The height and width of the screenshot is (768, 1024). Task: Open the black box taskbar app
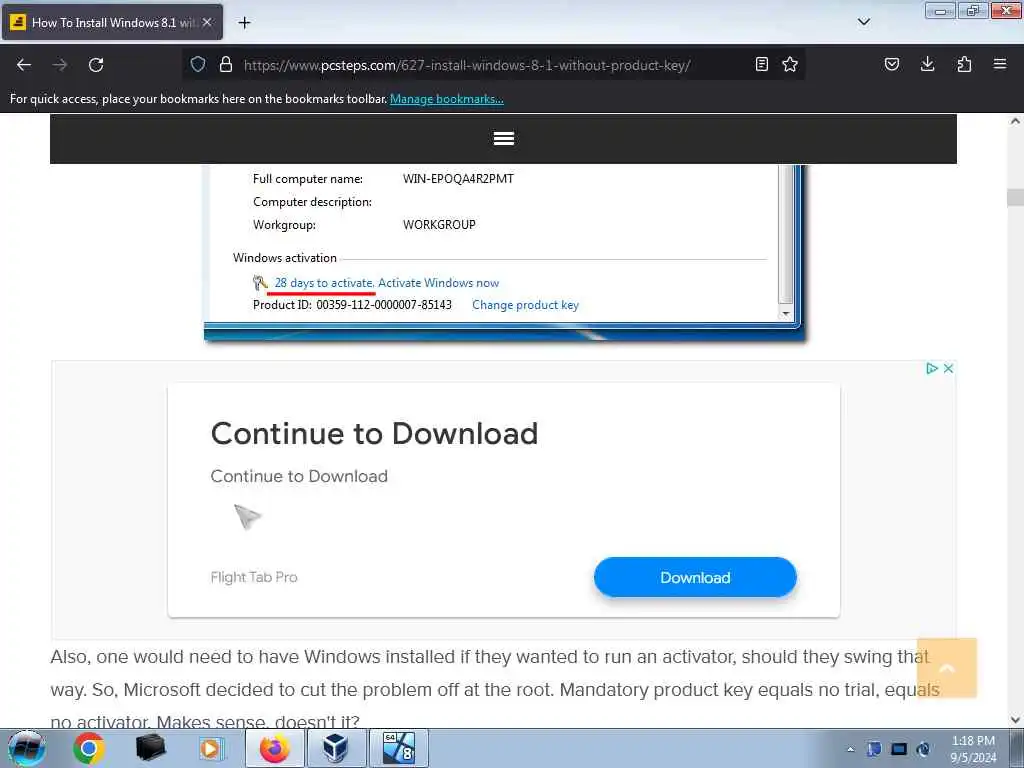click(150, 748)
